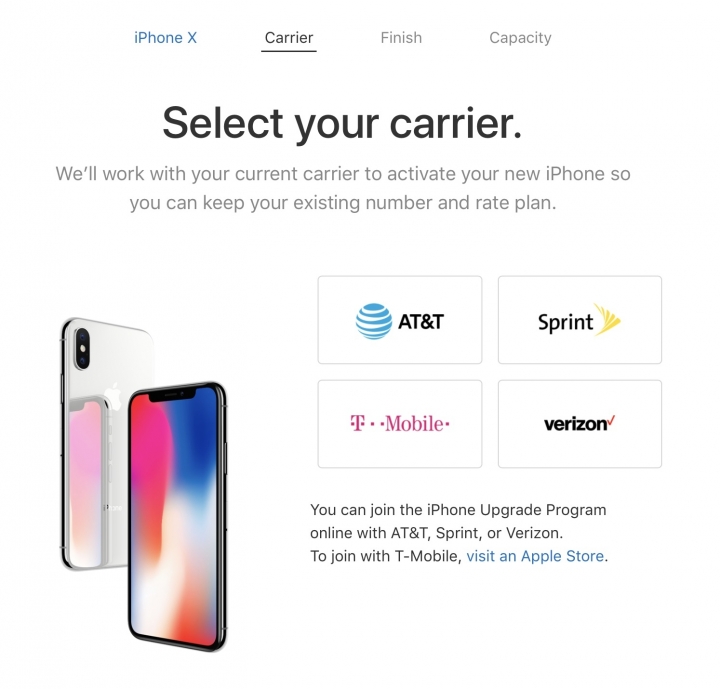The width and height of the screenshot is (720, 689).
Task: Choose AT&T text as your carrier
Action: coord(421,322)
